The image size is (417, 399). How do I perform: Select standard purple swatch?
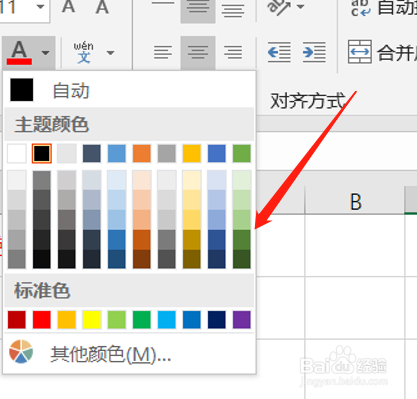(242, 320)
